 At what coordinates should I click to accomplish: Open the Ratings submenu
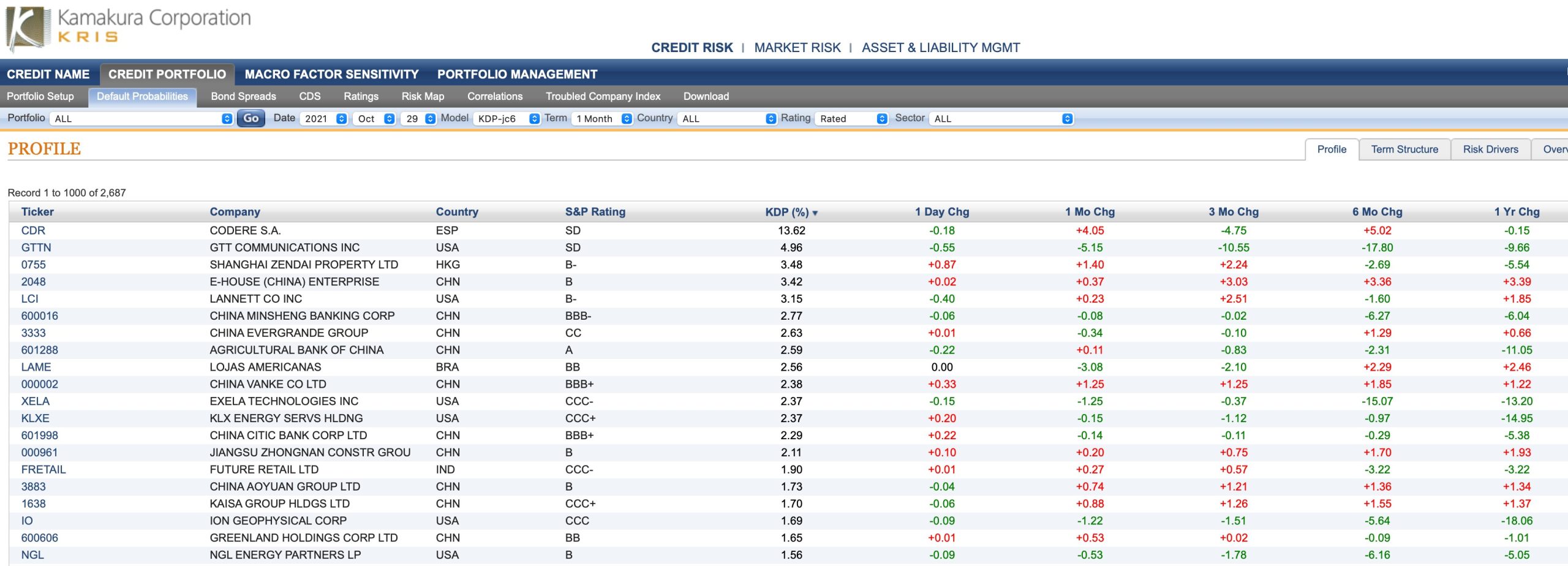[361, 96]
